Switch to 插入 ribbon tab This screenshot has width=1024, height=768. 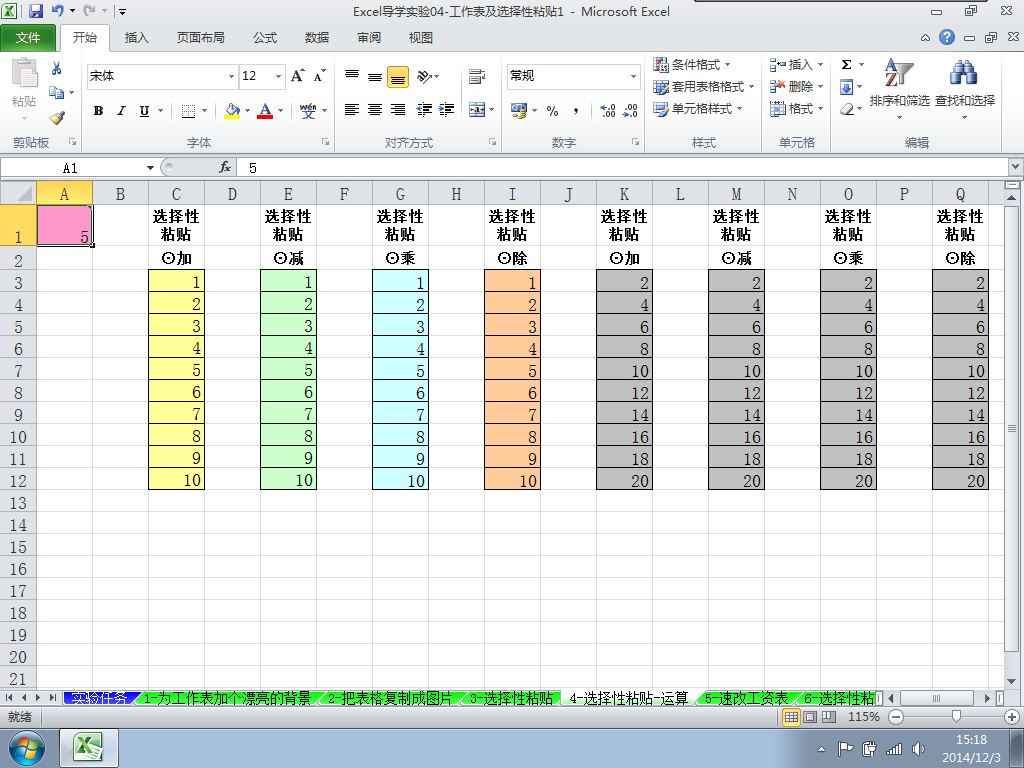[136, 38]
